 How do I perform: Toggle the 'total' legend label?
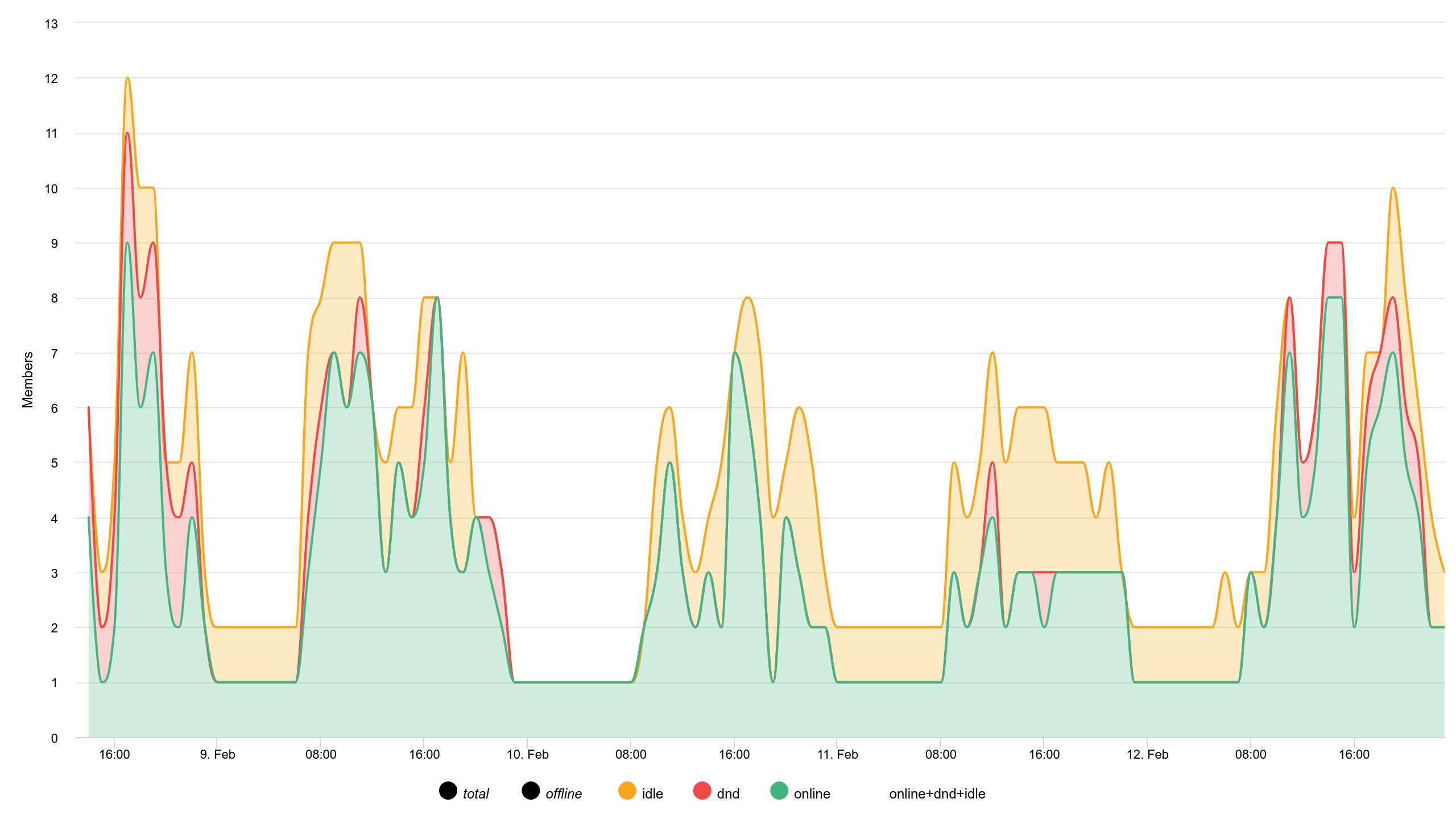point(475,794)
